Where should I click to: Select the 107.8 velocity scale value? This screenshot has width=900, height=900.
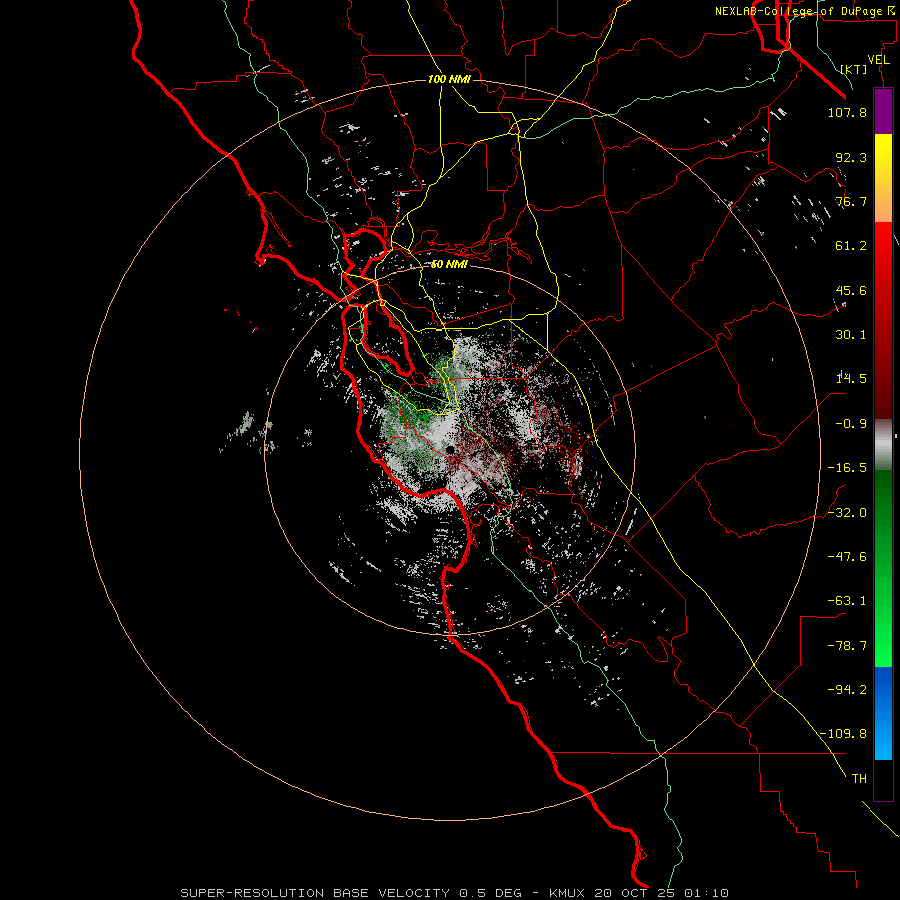[x=847, y=112]
